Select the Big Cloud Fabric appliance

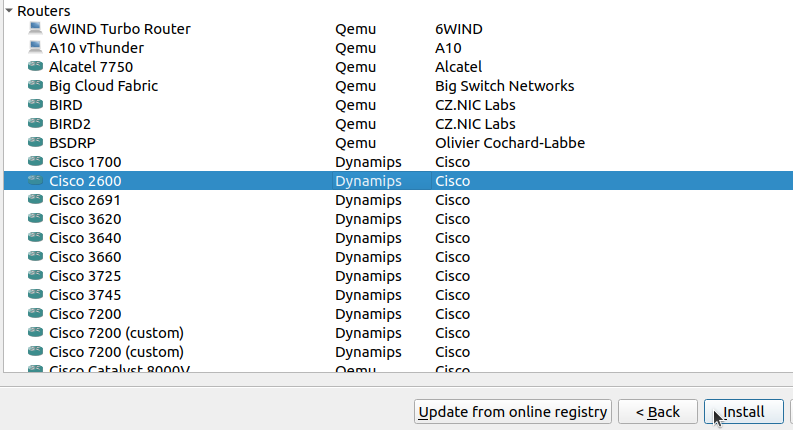[104, 86]
